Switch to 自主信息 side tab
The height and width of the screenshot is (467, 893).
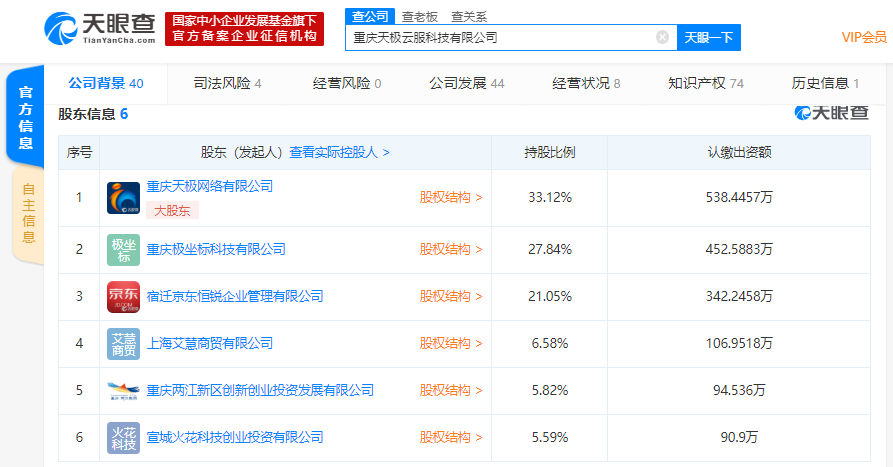(27, 214)
